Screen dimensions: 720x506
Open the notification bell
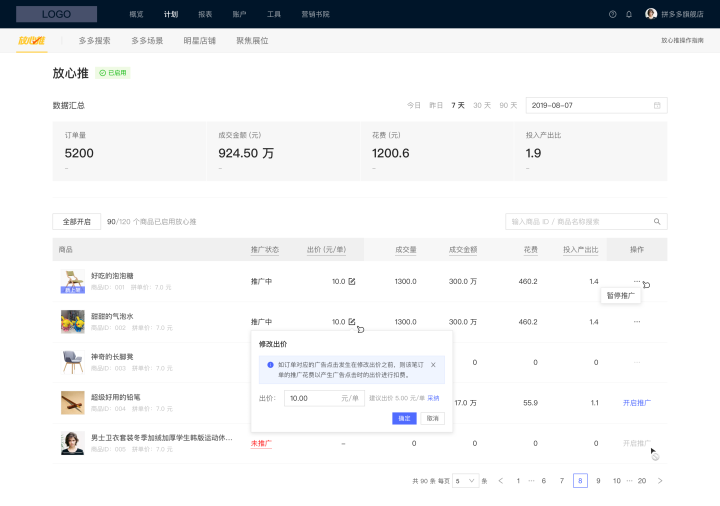click(x=629, y=14)
